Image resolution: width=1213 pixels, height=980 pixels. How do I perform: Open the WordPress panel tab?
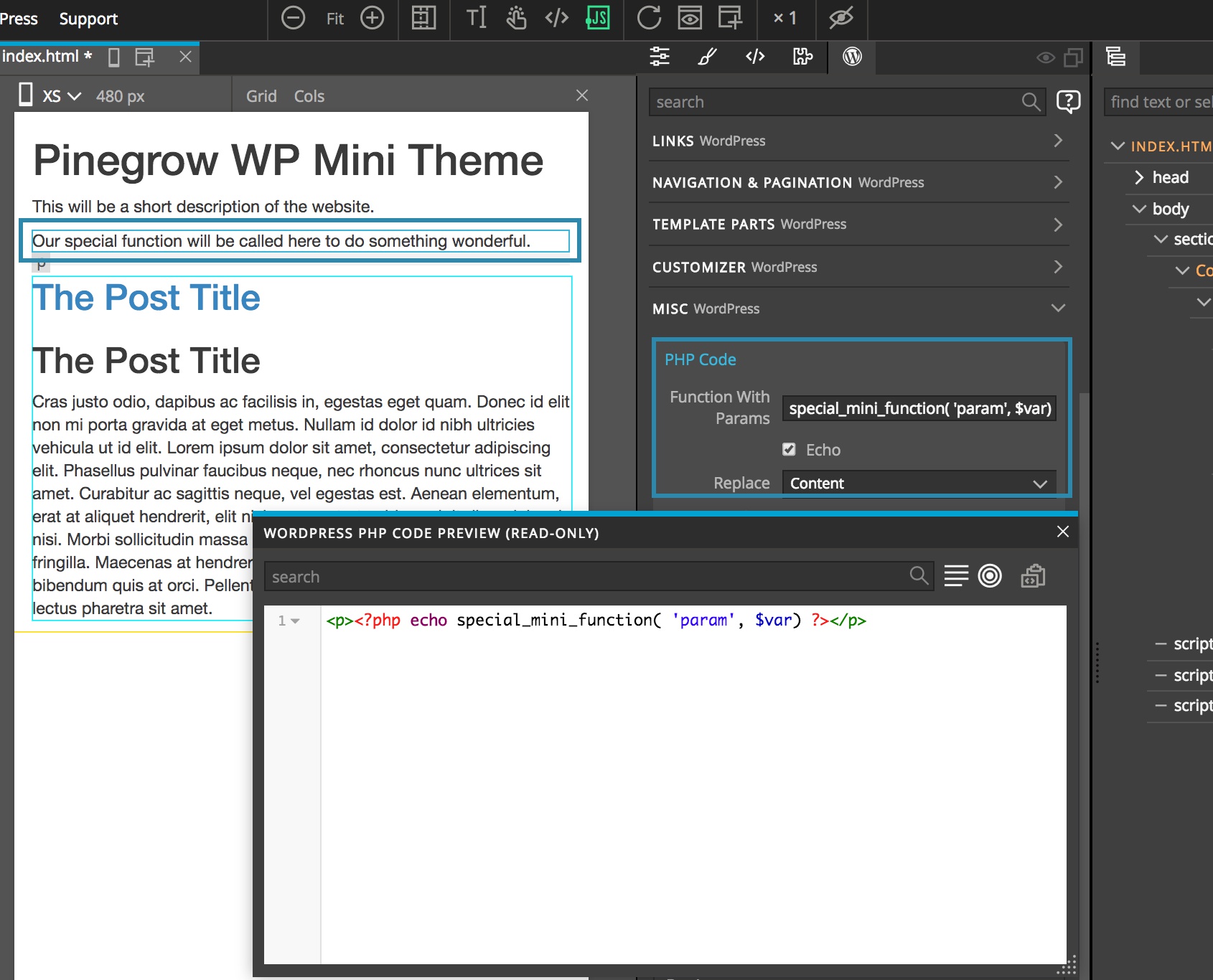852,56
